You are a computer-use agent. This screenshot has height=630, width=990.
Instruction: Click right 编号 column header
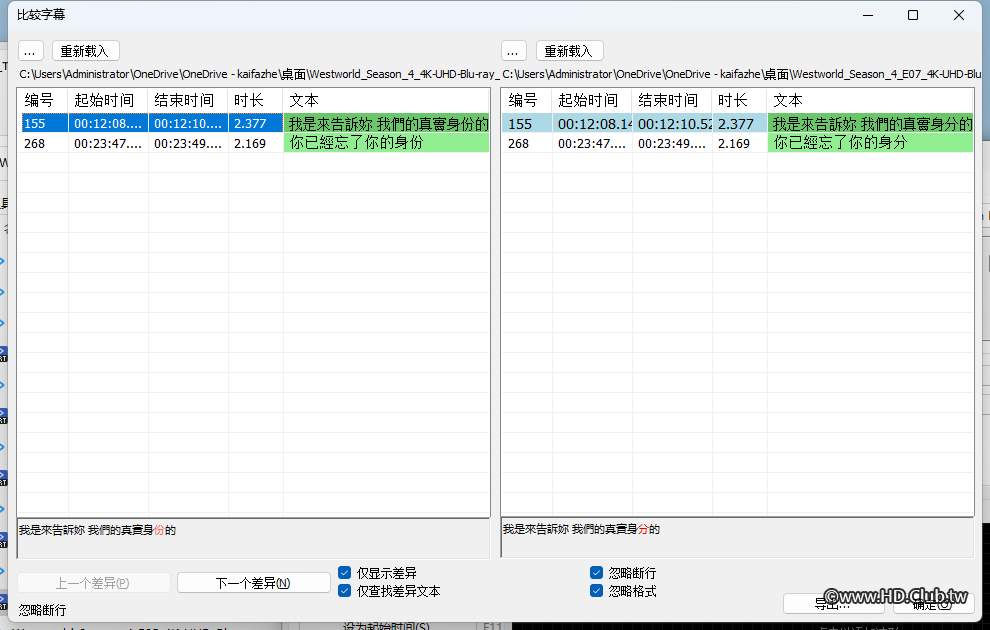point(527,100)
